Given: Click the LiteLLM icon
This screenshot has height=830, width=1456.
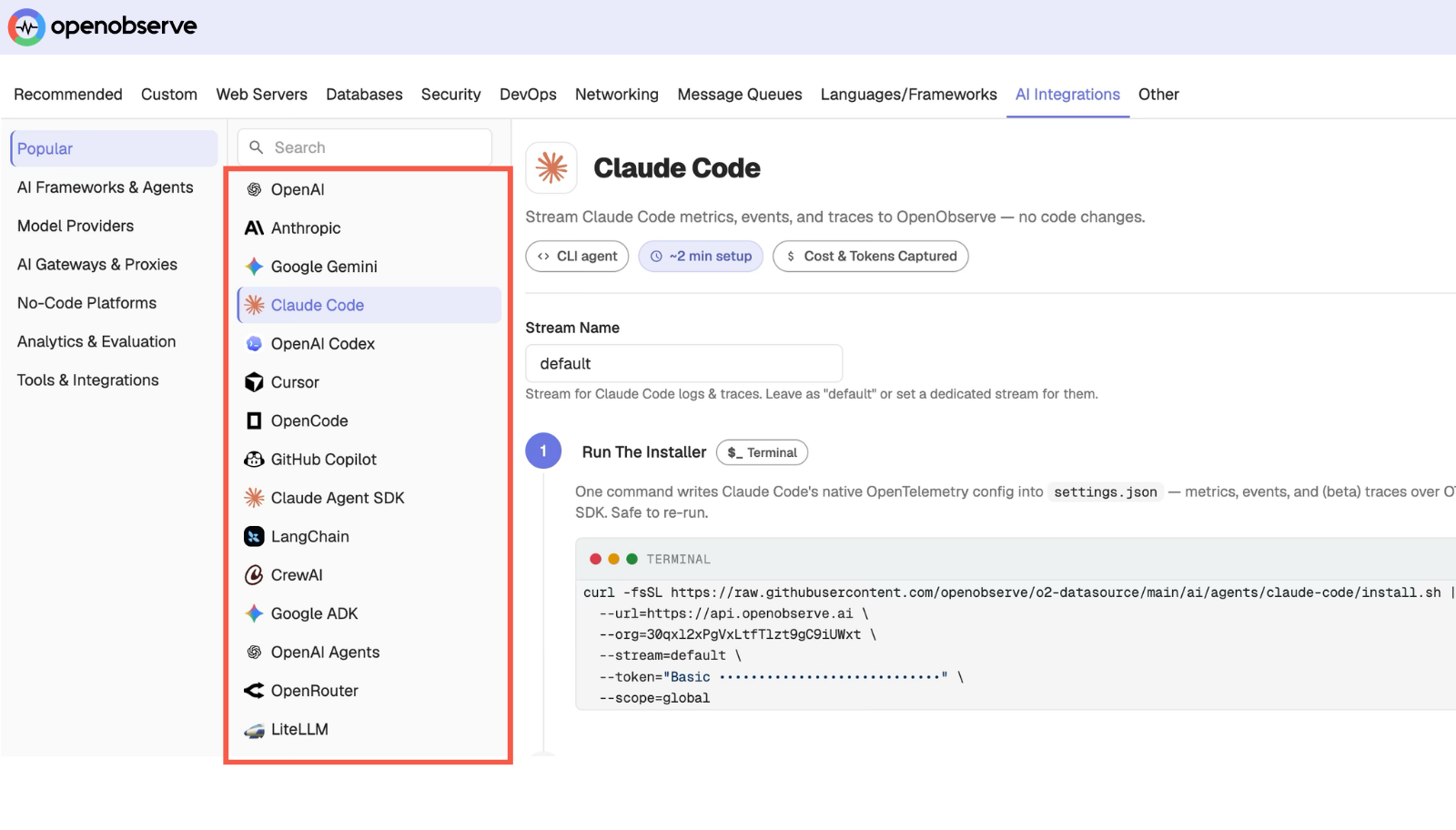Looking at the screenshot, I should [x=254, y=730].
